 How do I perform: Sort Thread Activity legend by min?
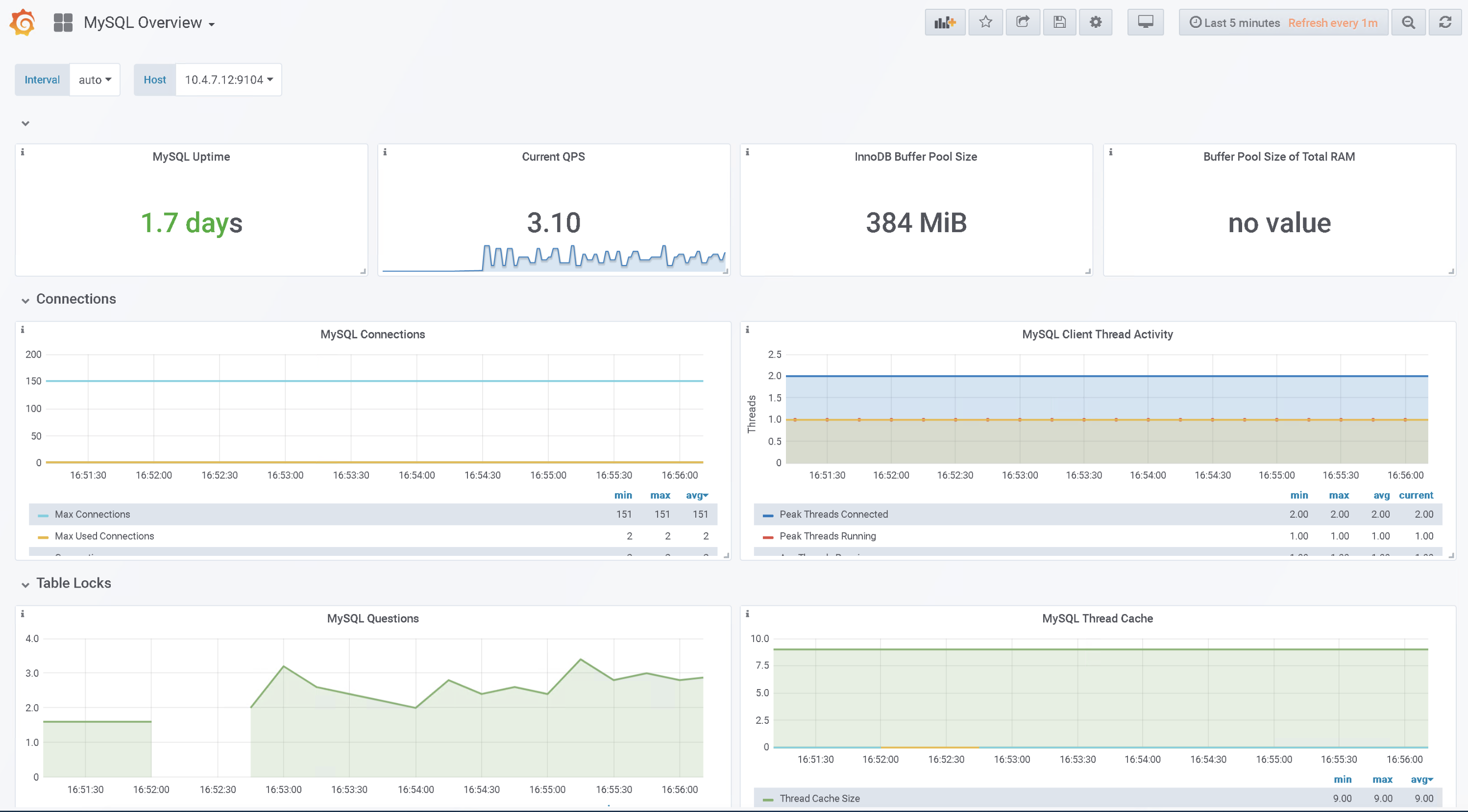coord(1299,496)
